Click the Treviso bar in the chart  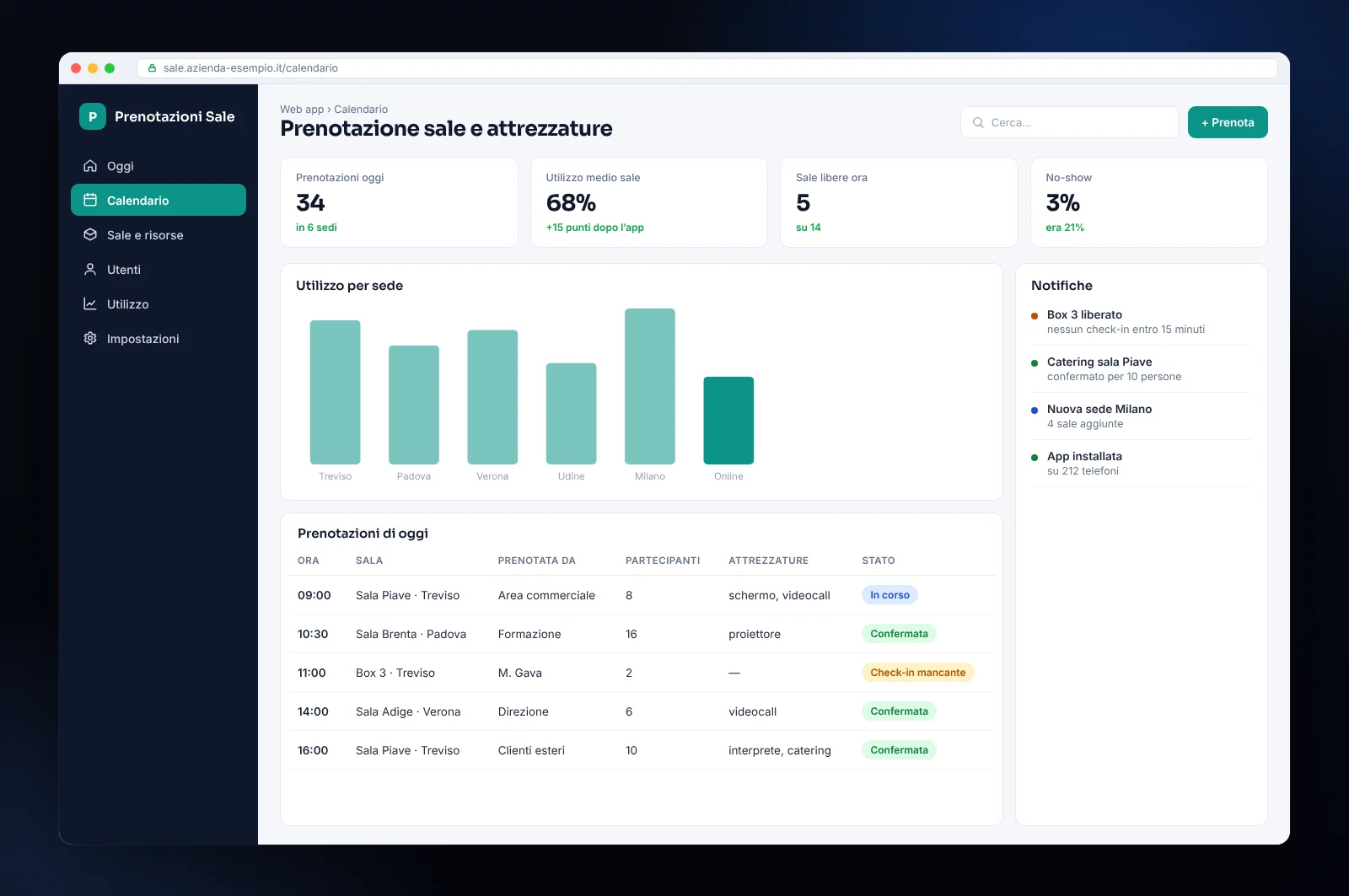(x=335, y=392)
